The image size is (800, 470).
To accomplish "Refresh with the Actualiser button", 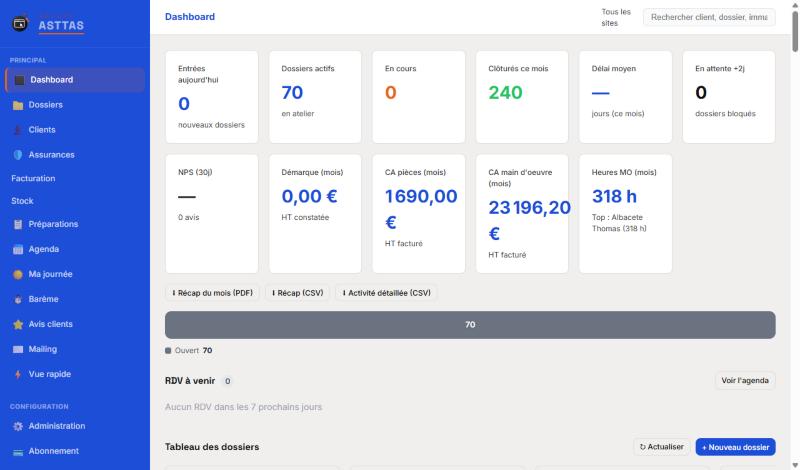I will click(x=662, y=447).
